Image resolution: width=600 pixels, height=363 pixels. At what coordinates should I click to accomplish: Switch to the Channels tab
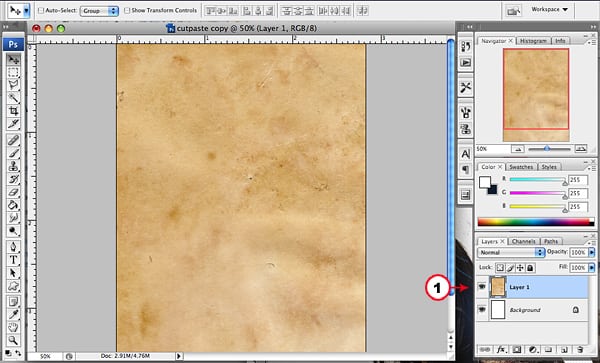click(523, 241)
